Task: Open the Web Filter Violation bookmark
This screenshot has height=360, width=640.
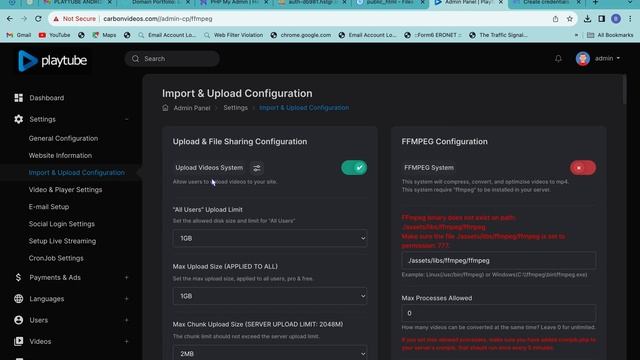Action: coord(233,35)
